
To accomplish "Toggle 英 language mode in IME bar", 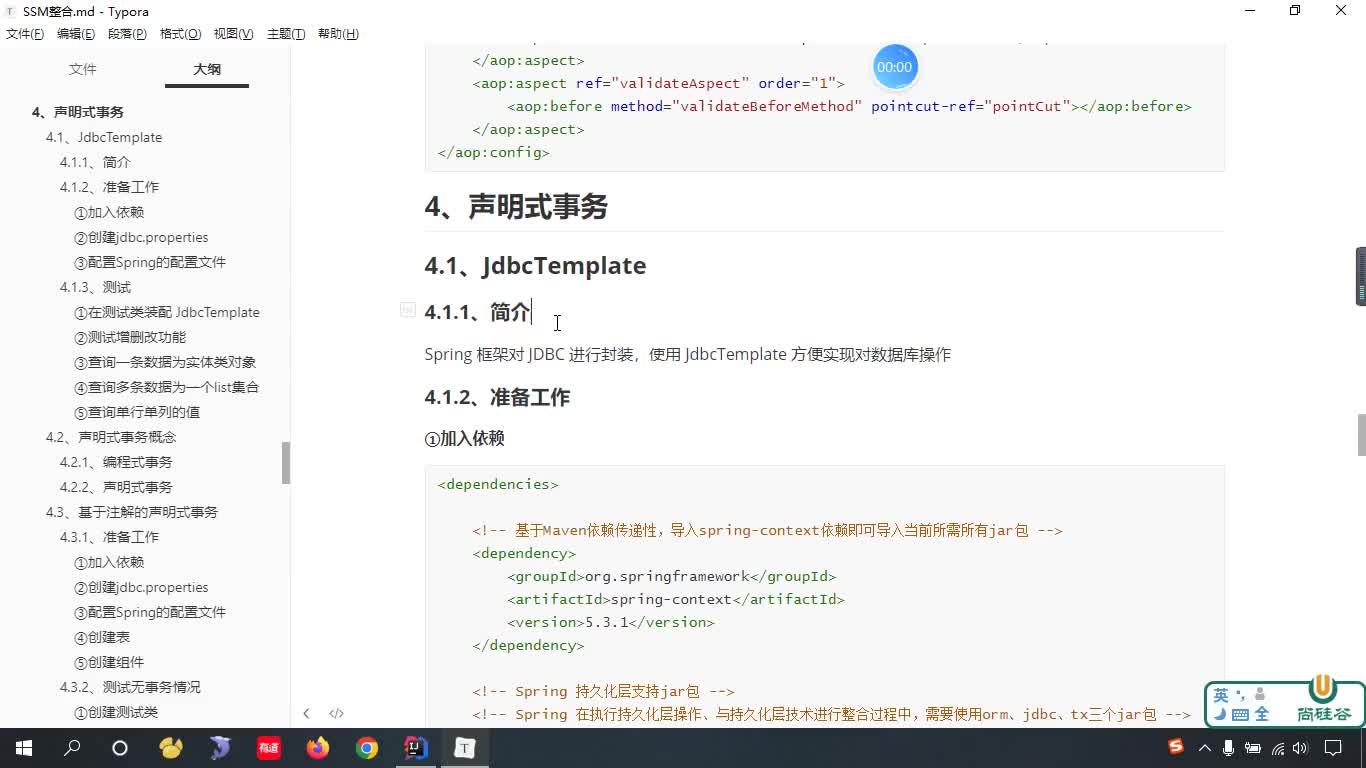I will coord(1221,695).
